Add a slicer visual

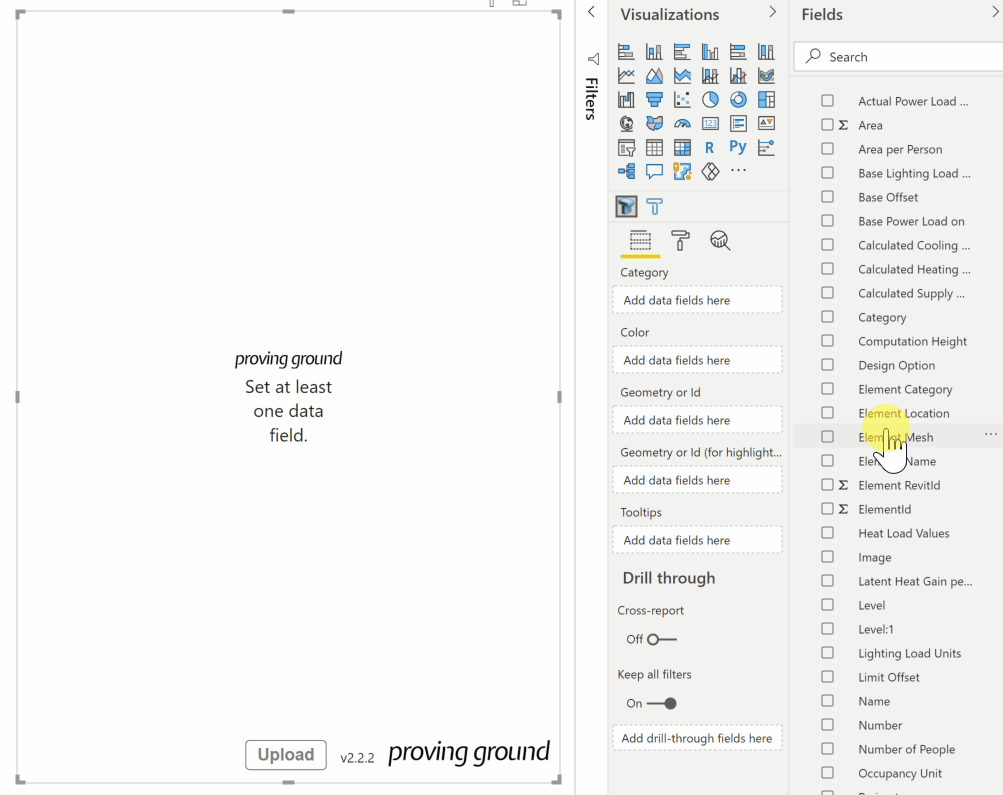tap(626, 148)
